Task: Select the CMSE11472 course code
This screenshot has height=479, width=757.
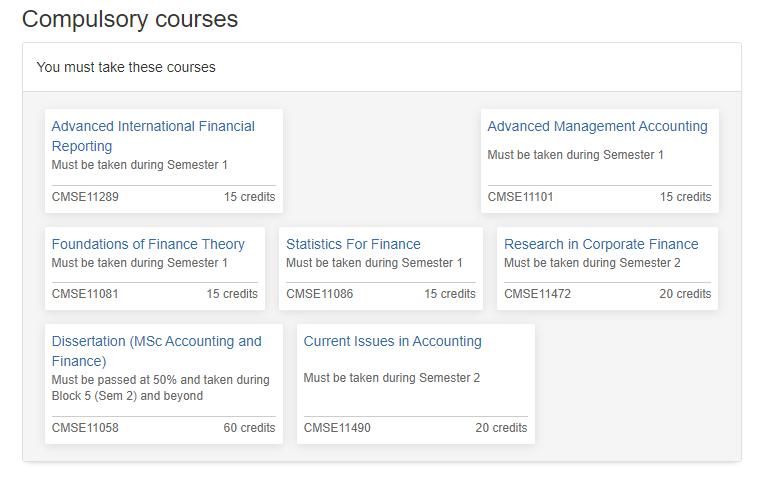Action: click(537, 294)
